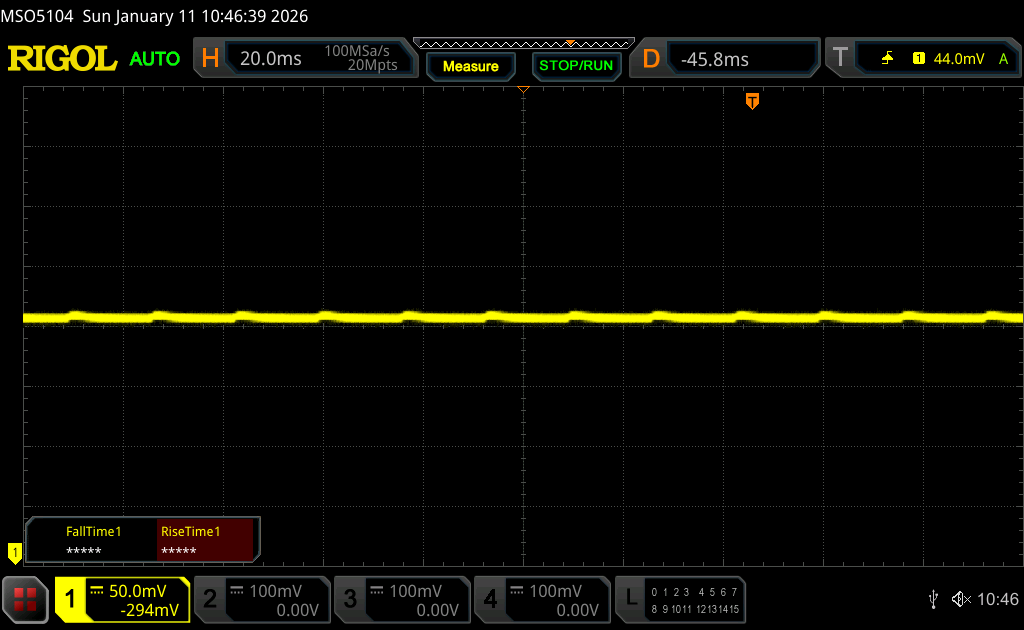Image resolution: width=1024 pixels, height=630 pixels.
Task: Tap the orange D delay icon
Action: click(x=651, y=59)
